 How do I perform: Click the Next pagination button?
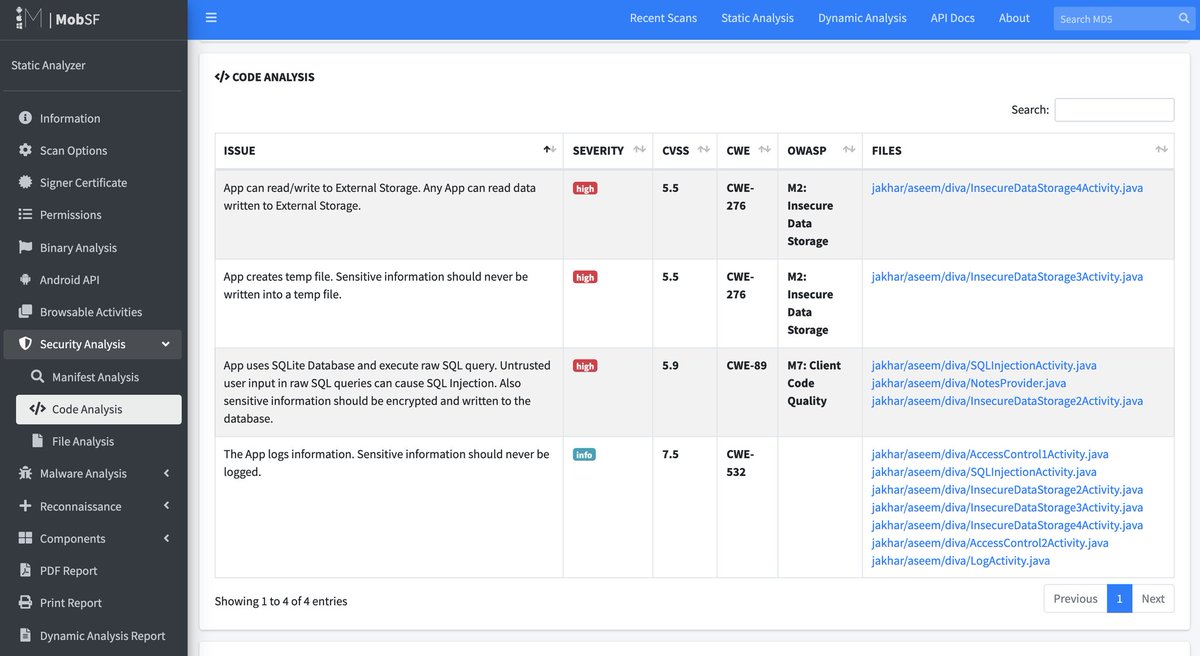point(1152,598)
